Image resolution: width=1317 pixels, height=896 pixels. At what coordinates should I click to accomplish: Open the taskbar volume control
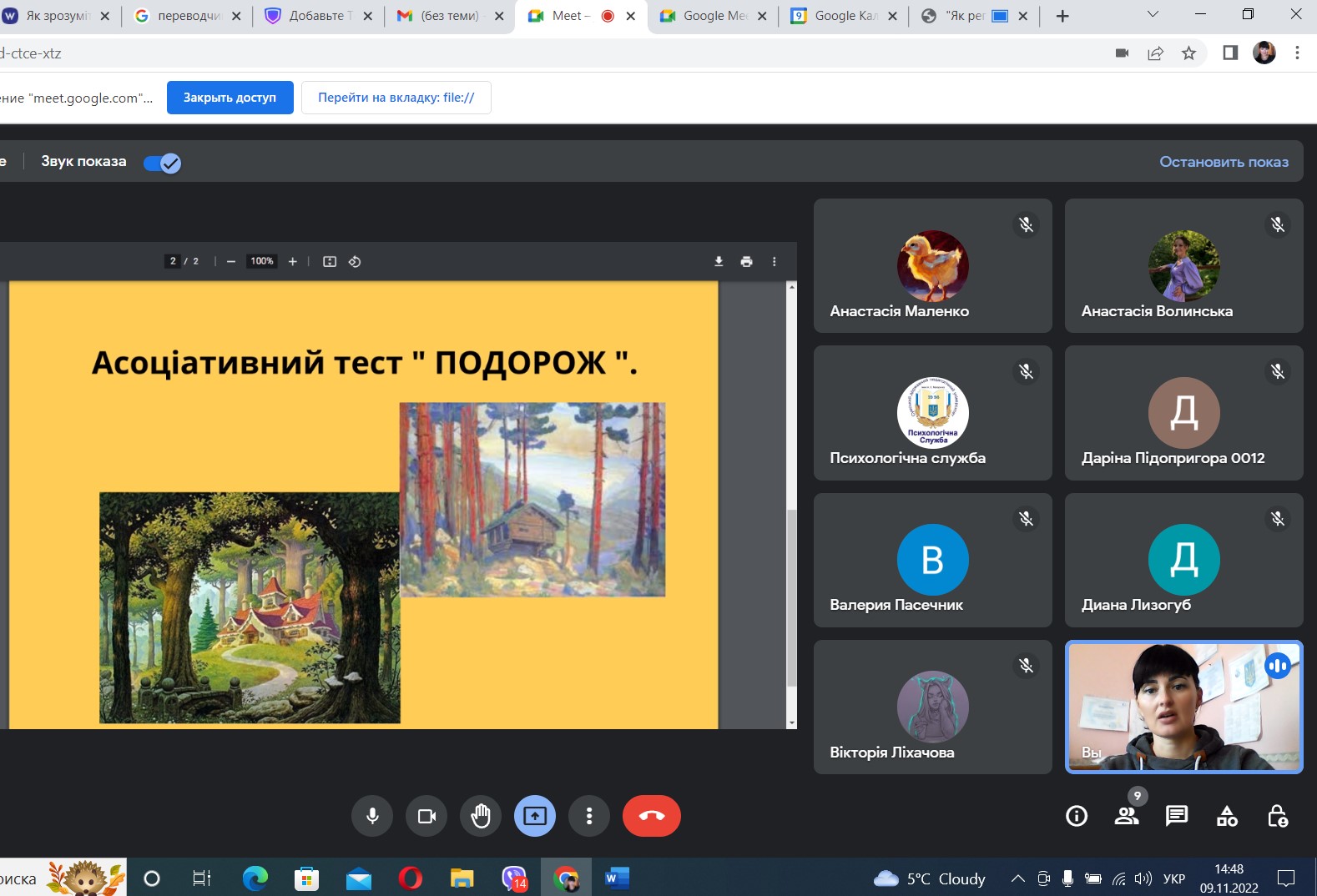click(x=1143, y=878)
